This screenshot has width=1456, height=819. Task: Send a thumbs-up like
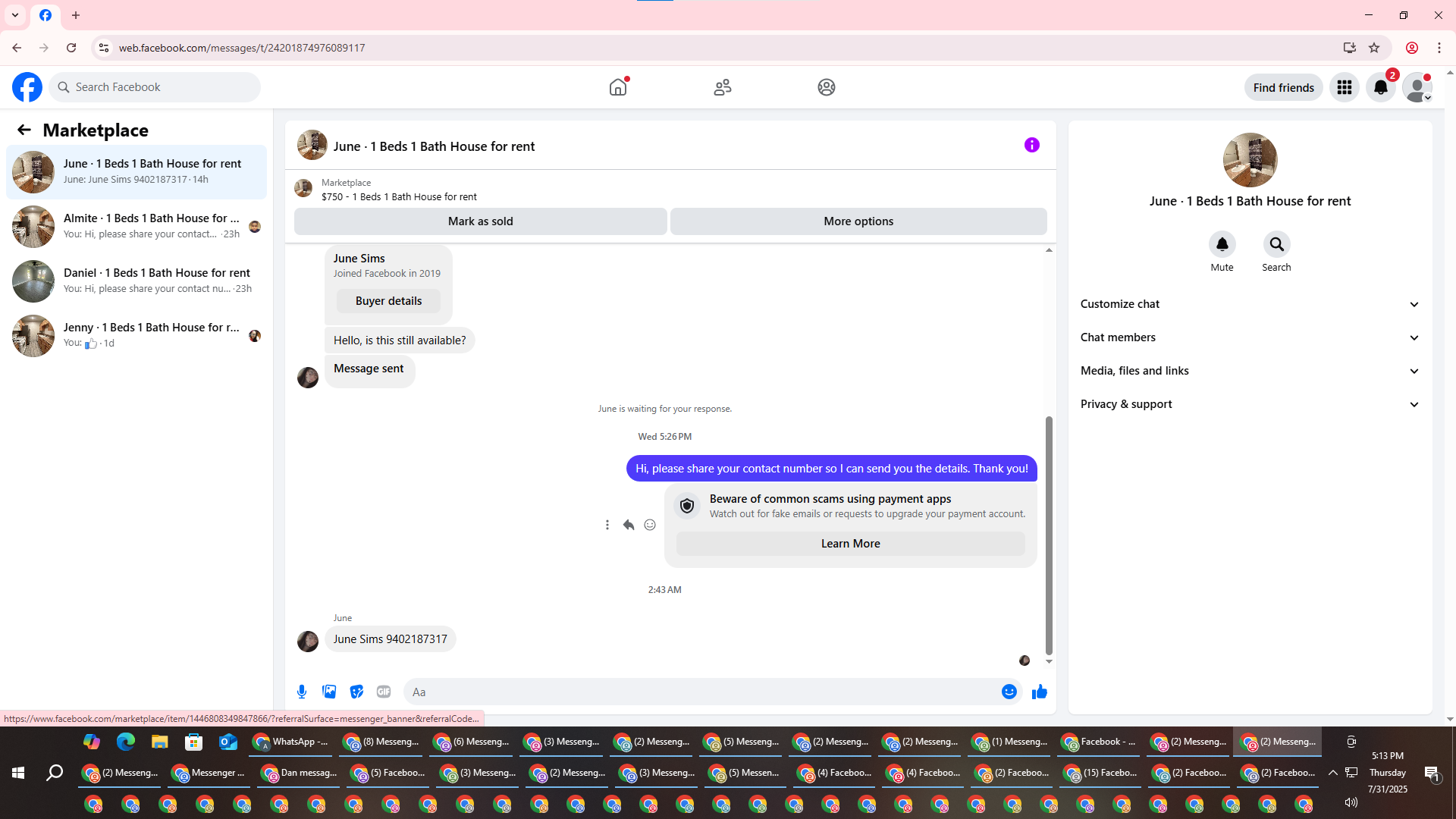coord(1039,692)
